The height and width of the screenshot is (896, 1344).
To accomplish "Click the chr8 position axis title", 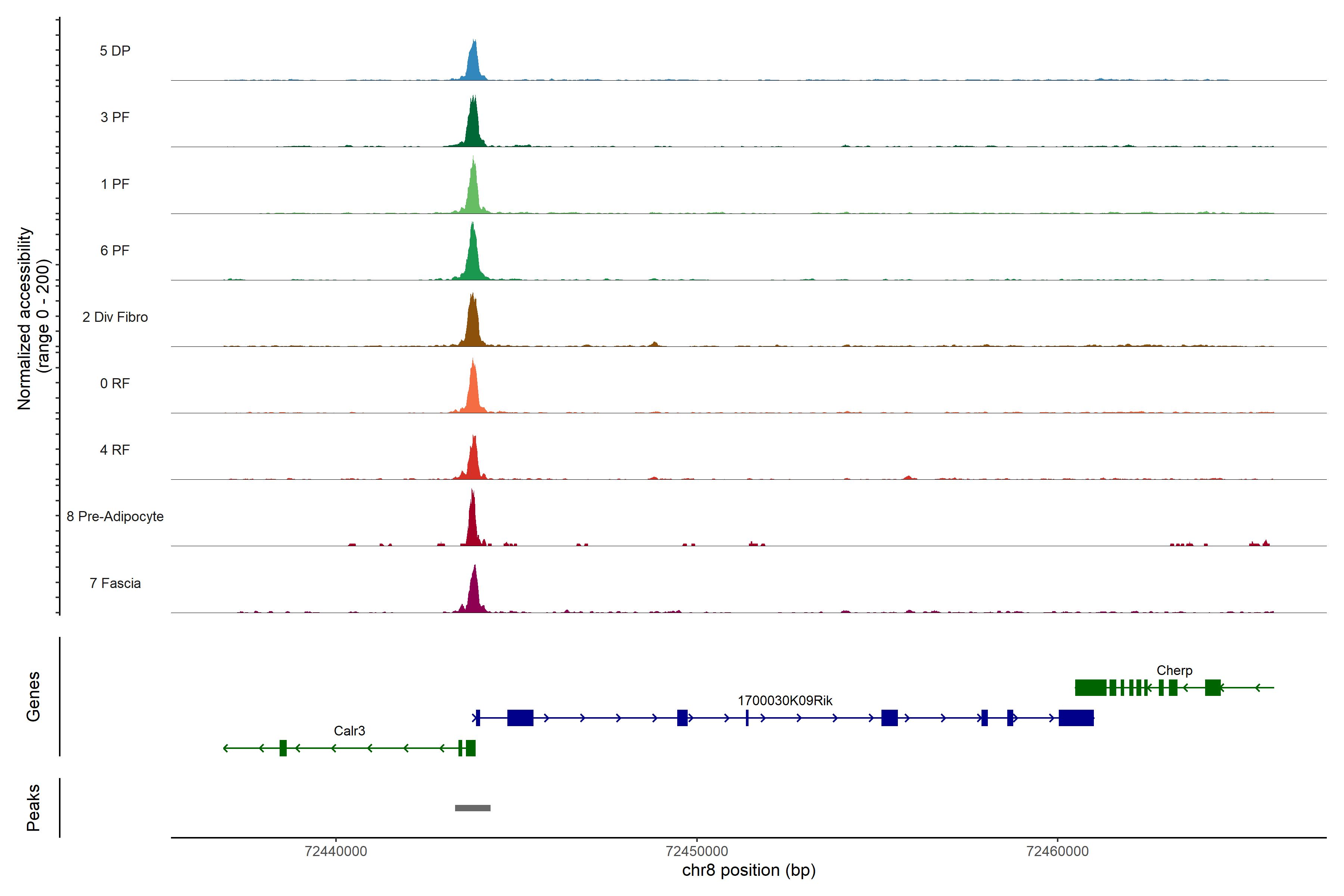I will (x=749, y=871).
